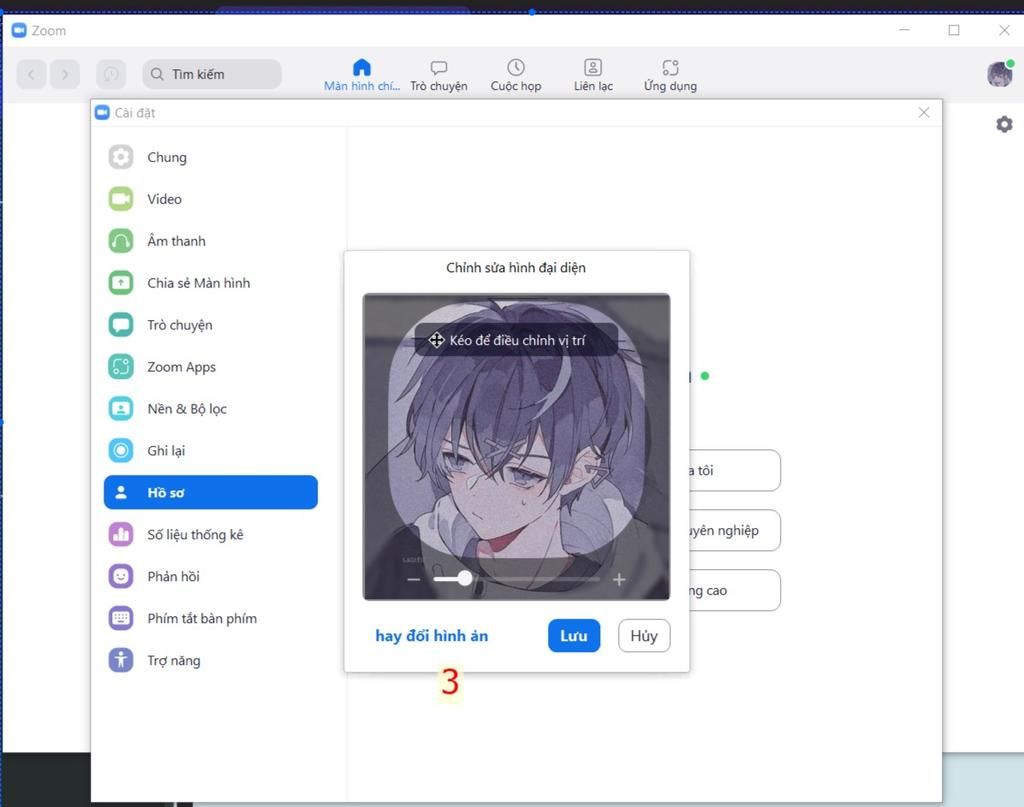The width and height of the screenshot is (1024, 807).
Task: Switch to Cuộc họp meetings tab
Action: coord(516,75)
